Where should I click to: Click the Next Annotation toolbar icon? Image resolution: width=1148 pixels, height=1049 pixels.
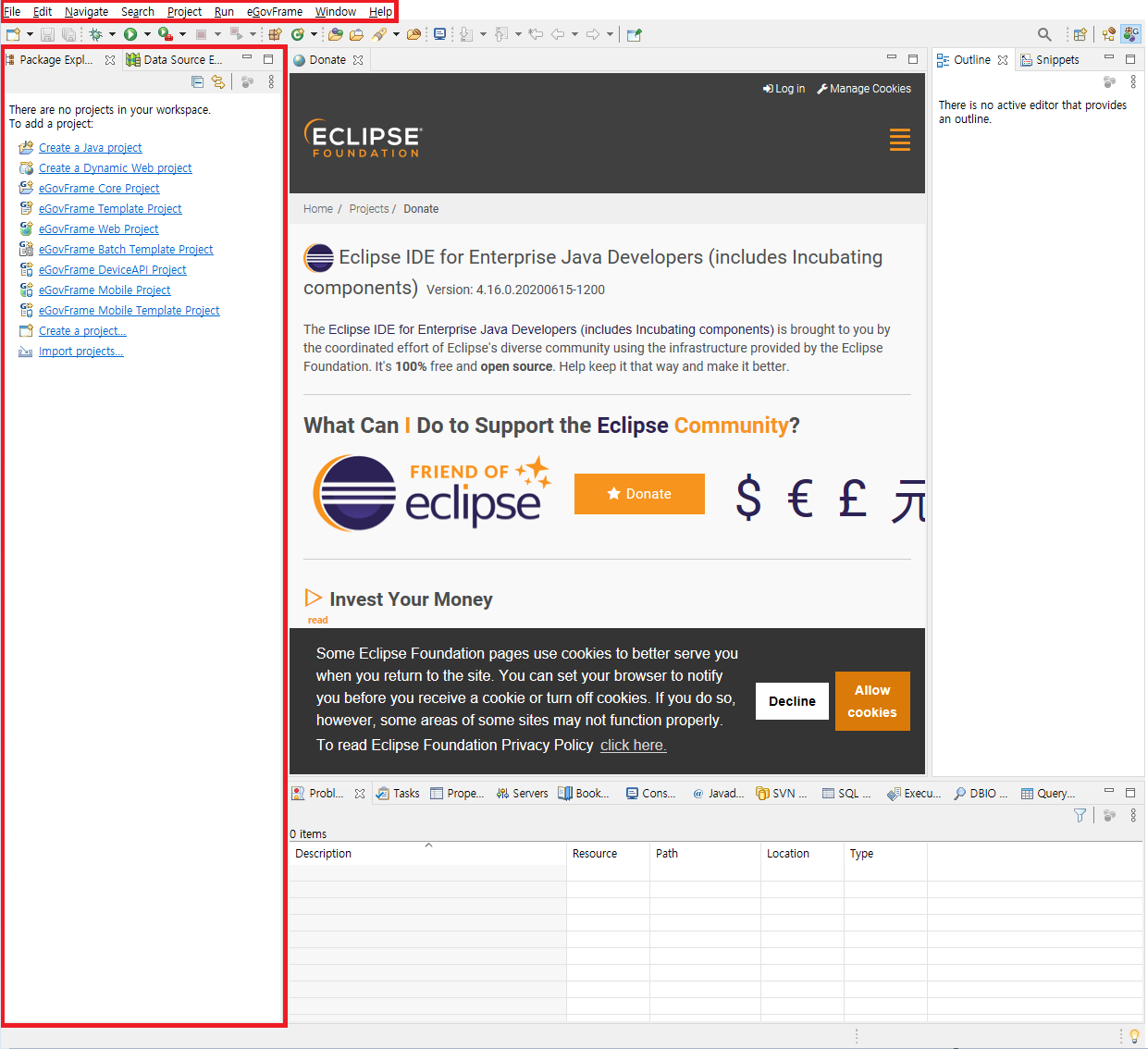pyautogui.click(x=466, y=34)
